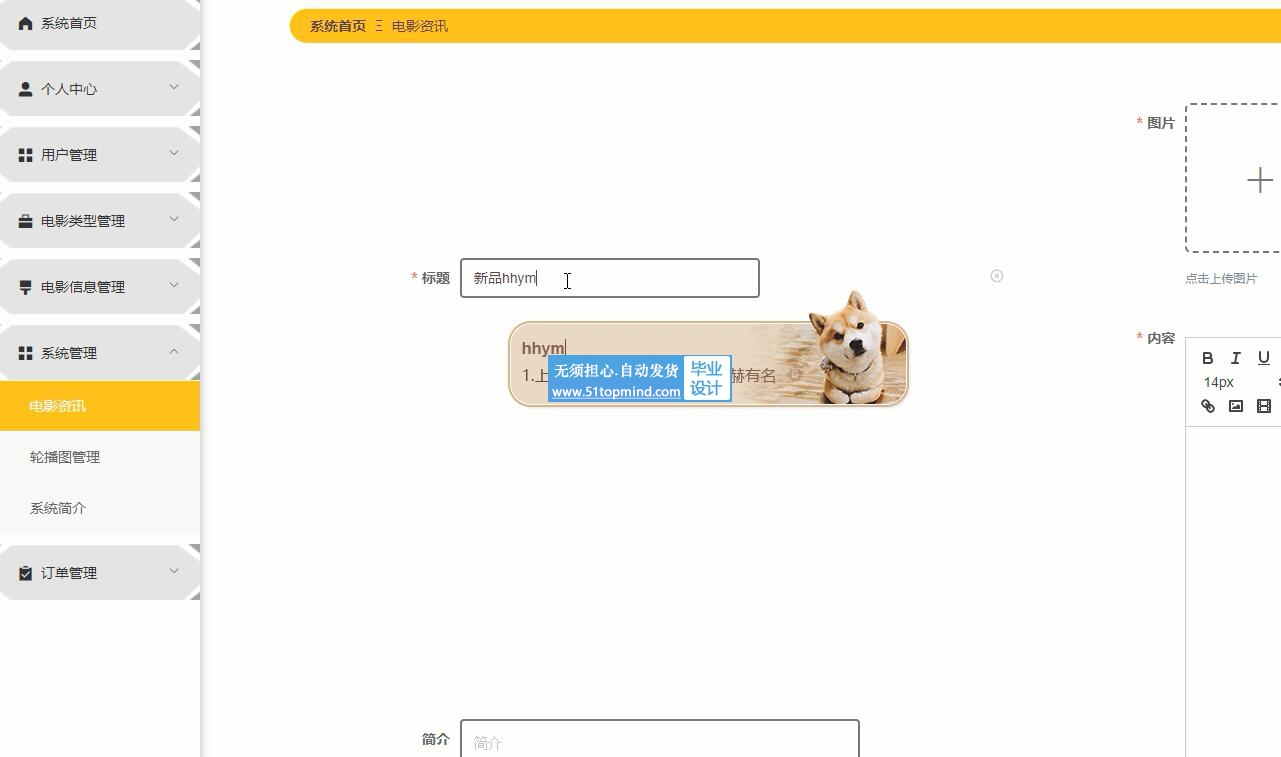1281x757 pixels.
Task: Select the highlighted 电影资讯 menu item
Action: (x=100, y=406)
